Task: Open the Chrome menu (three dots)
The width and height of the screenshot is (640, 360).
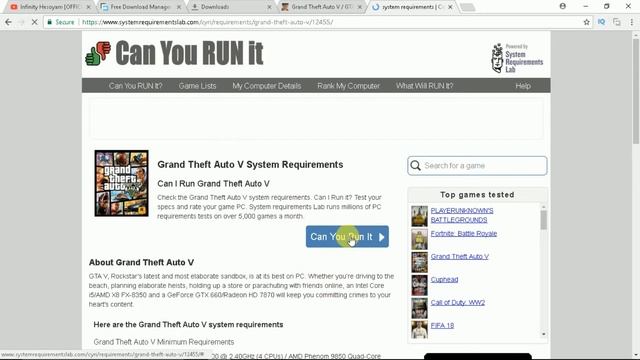Action: tap(631, 22)
